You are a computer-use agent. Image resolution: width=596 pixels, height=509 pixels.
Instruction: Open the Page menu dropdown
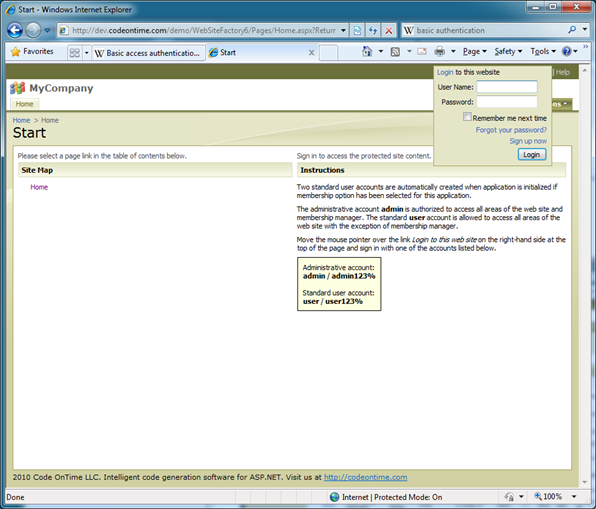pos(474,51)
